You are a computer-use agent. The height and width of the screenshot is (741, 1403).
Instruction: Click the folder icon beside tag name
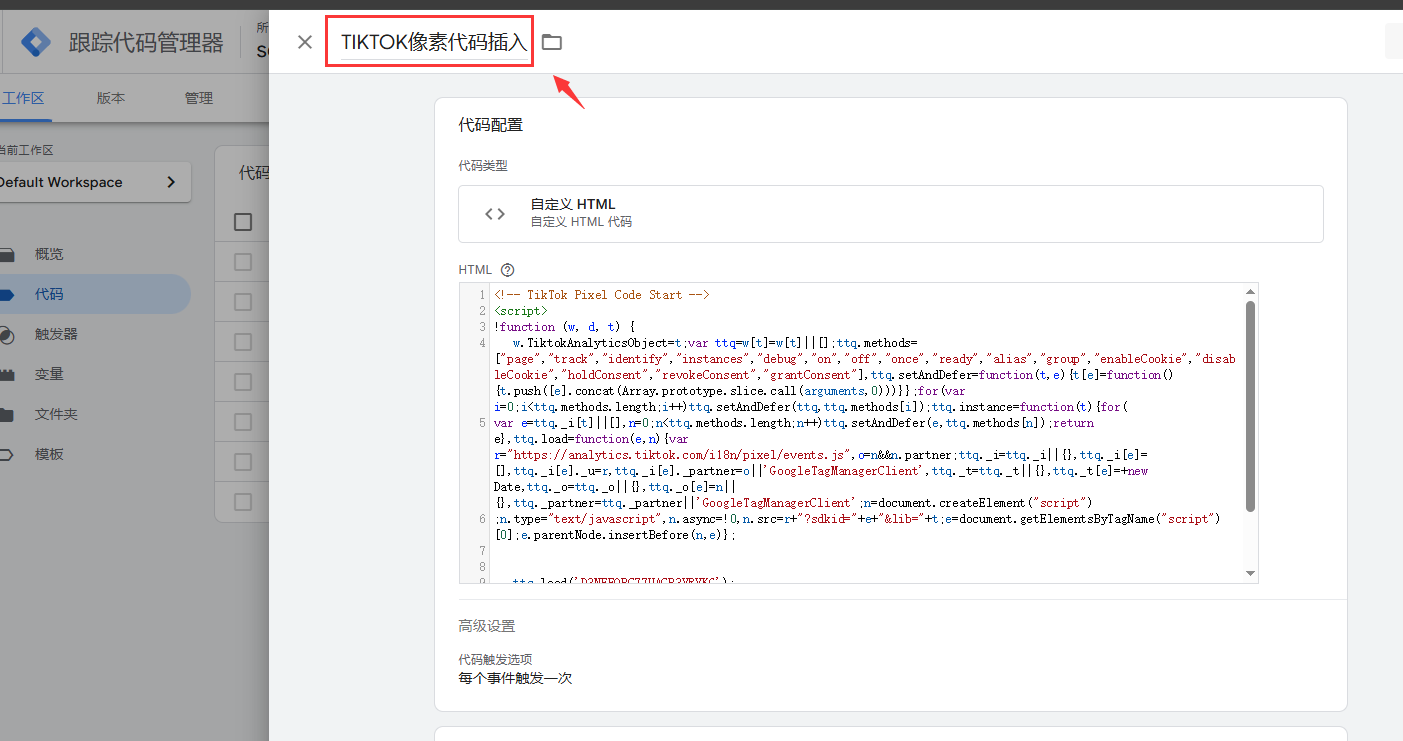[552, 42]
